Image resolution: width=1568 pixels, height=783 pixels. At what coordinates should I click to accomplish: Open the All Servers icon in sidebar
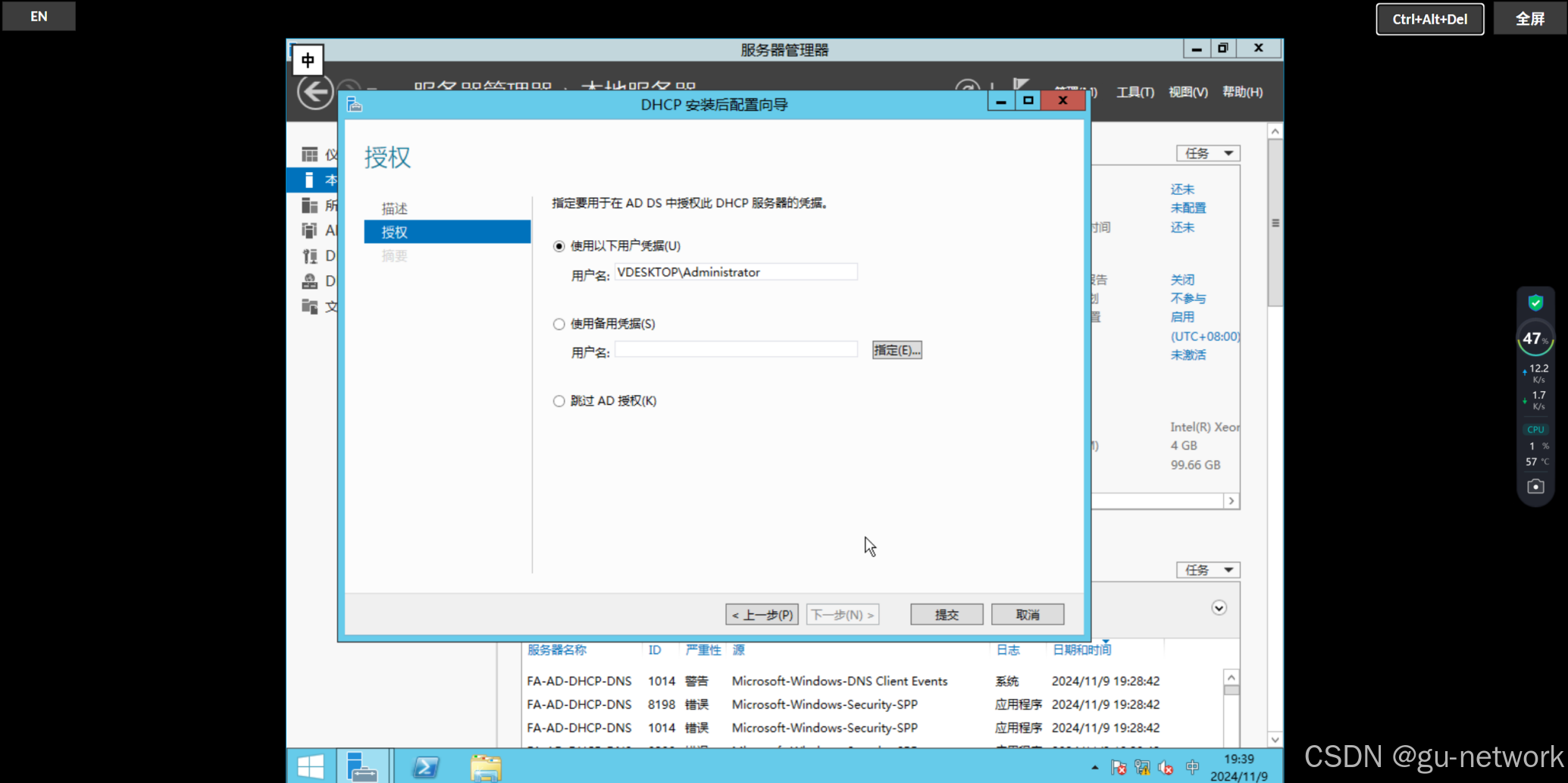(309, 205)
